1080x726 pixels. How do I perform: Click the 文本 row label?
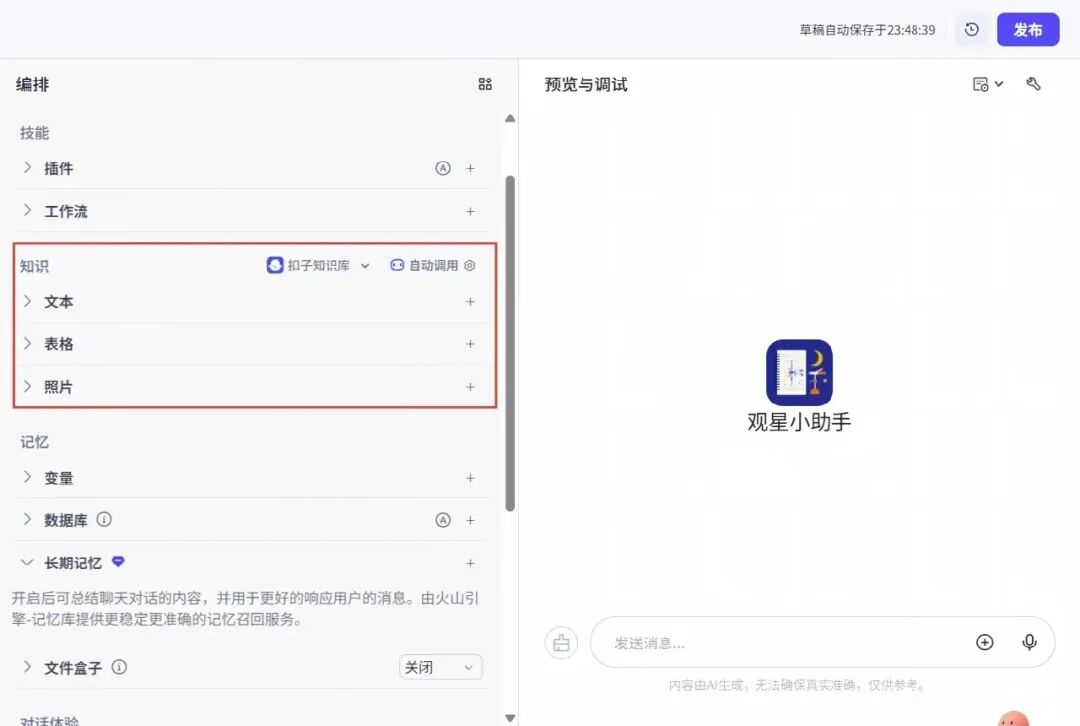coord(59,302)
